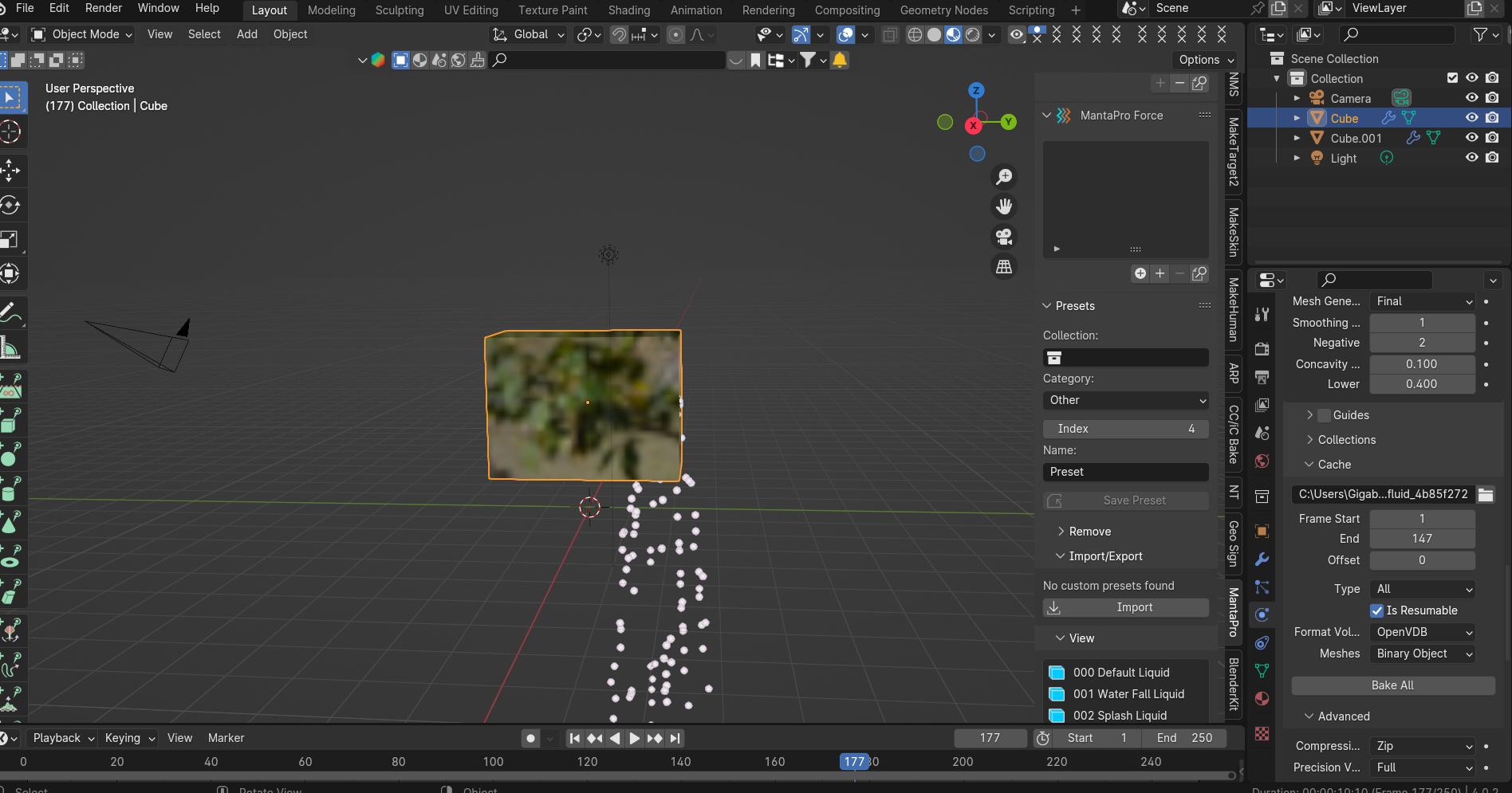Open Mesh Generator dropdown showing Final

[x=1422, y=301]
